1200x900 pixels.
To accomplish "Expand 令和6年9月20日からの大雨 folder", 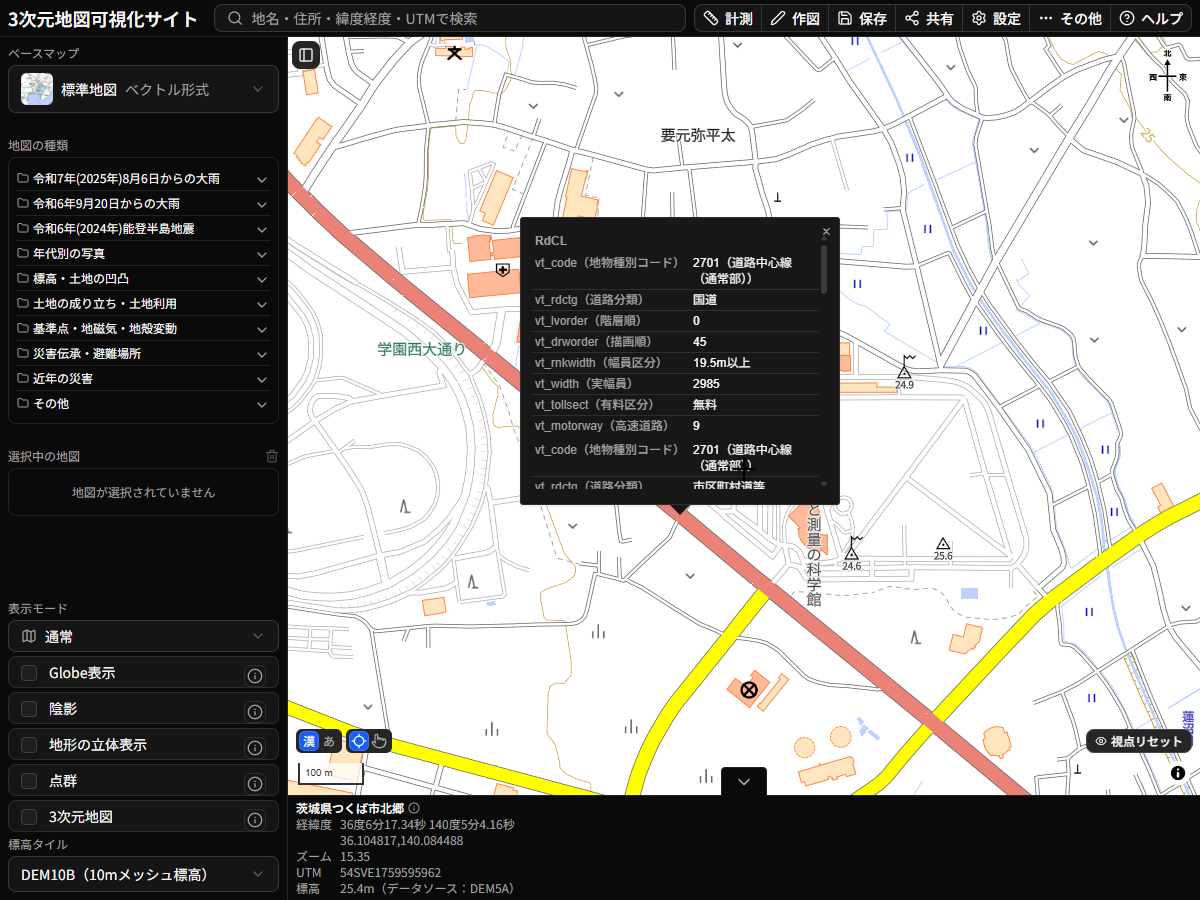I will point(143,204).
